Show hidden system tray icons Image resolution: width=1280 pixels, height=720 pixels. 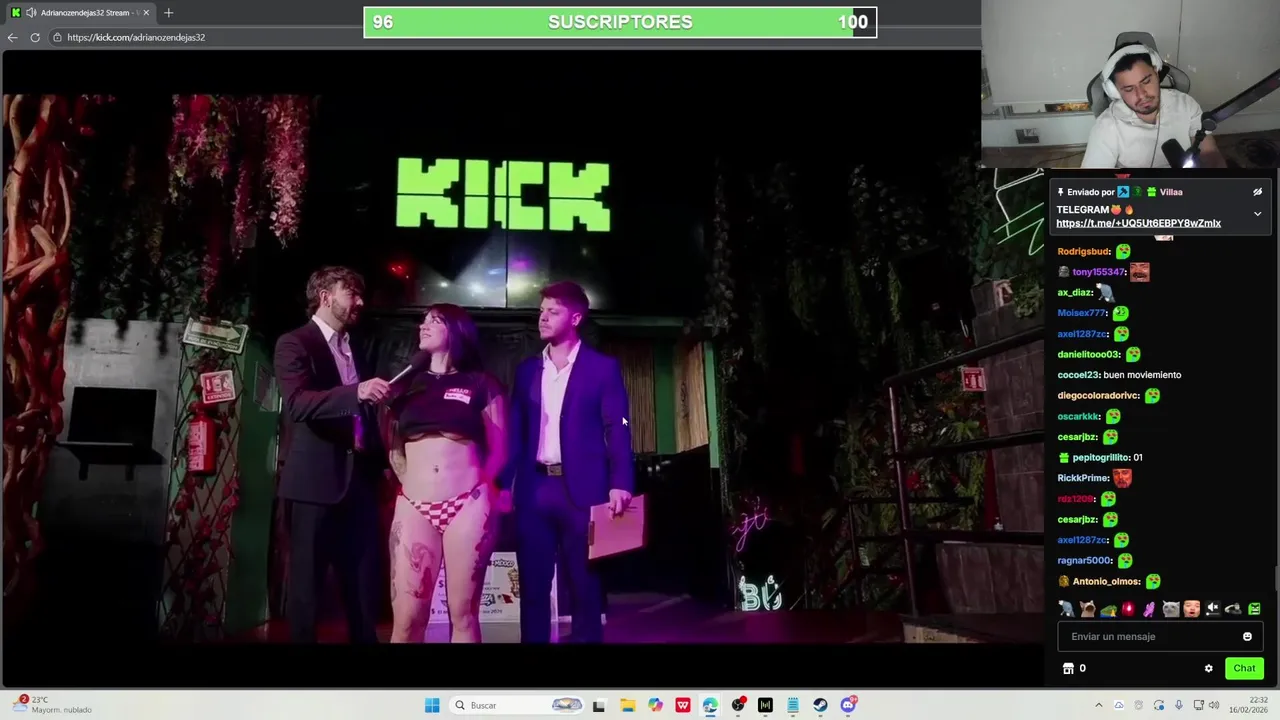1098,705
